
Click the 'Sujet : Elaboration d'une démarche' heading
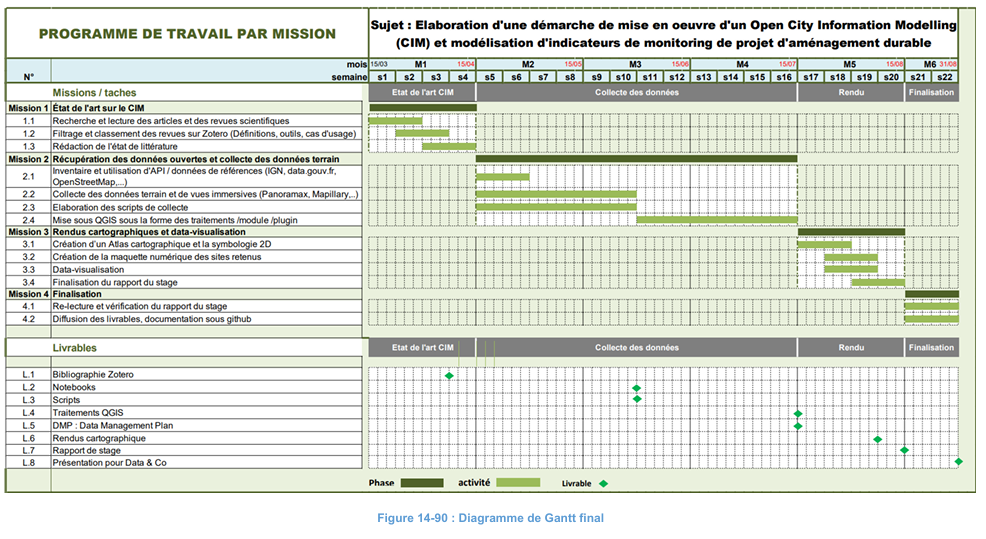[x=663, y=34]
